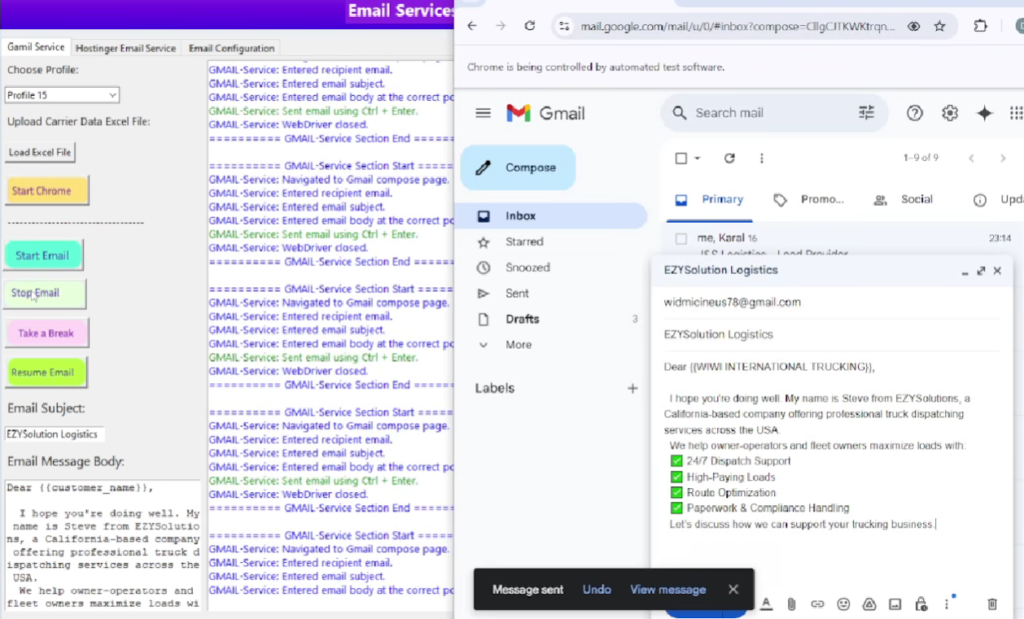1024x619 pixels.
Task: Click the Gmail logo
Action: pyautogui.click(x=545, y=113)
